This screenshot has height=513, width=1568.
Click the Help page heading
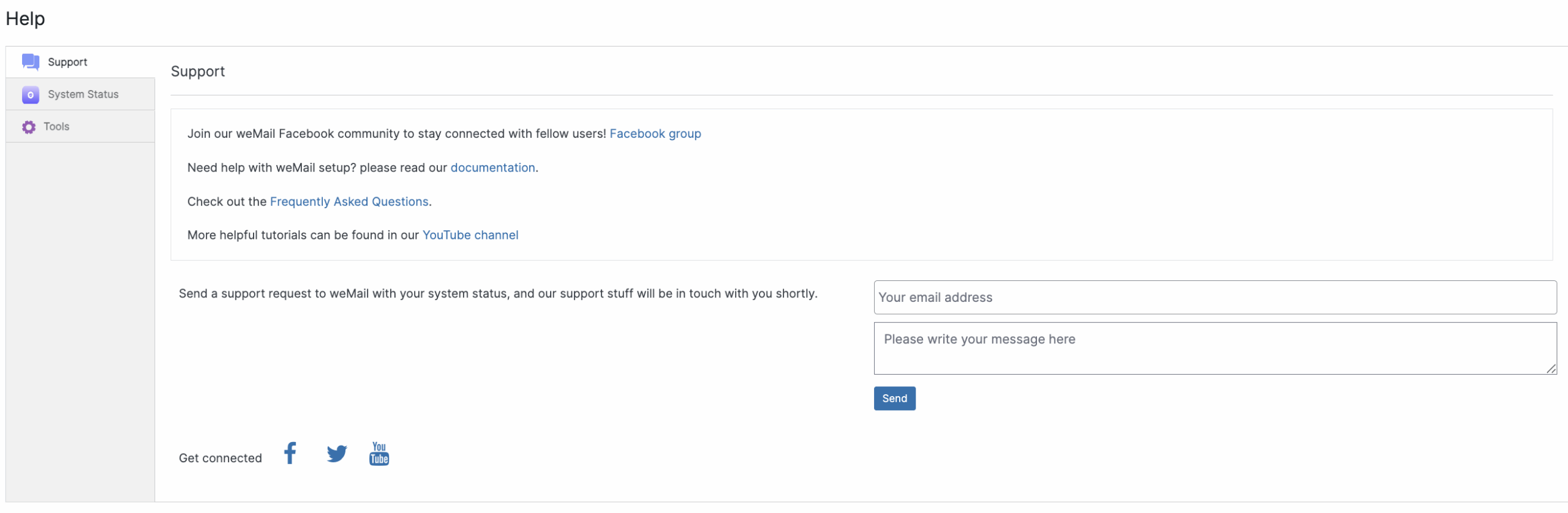[x=25, y=18]
